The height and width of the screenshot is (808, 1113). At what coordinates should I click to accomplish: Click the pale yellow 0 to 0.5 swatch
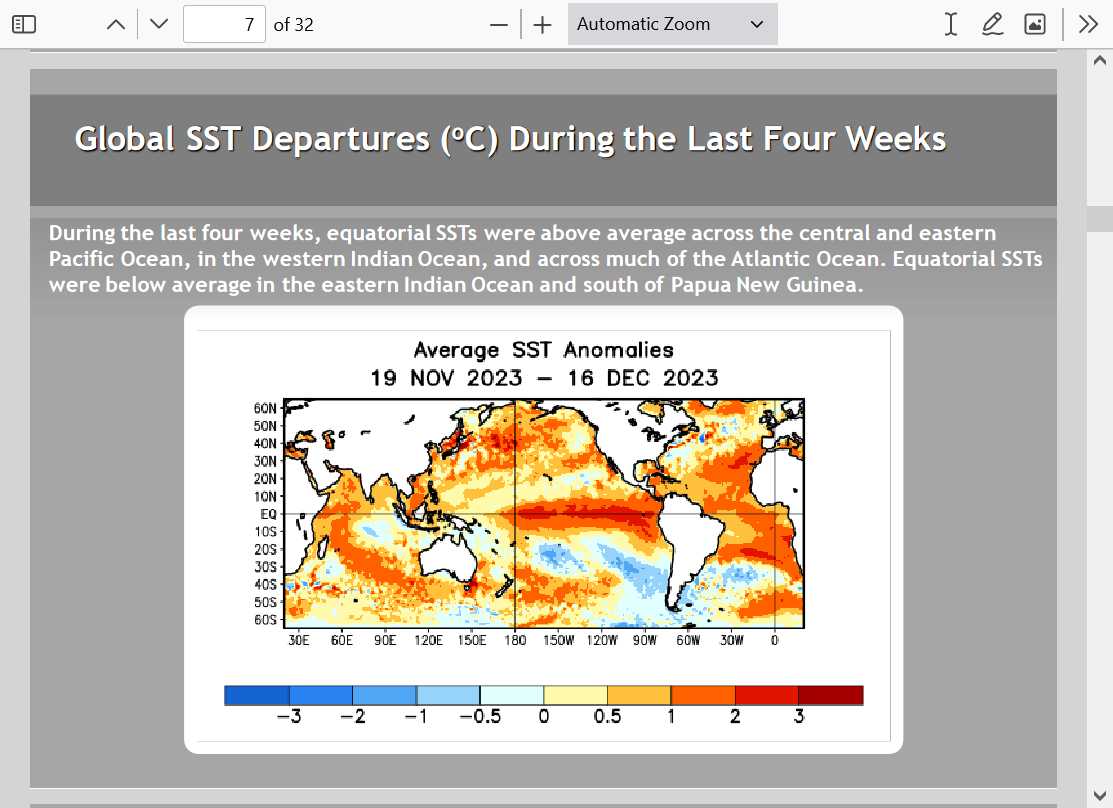point(576,695)
